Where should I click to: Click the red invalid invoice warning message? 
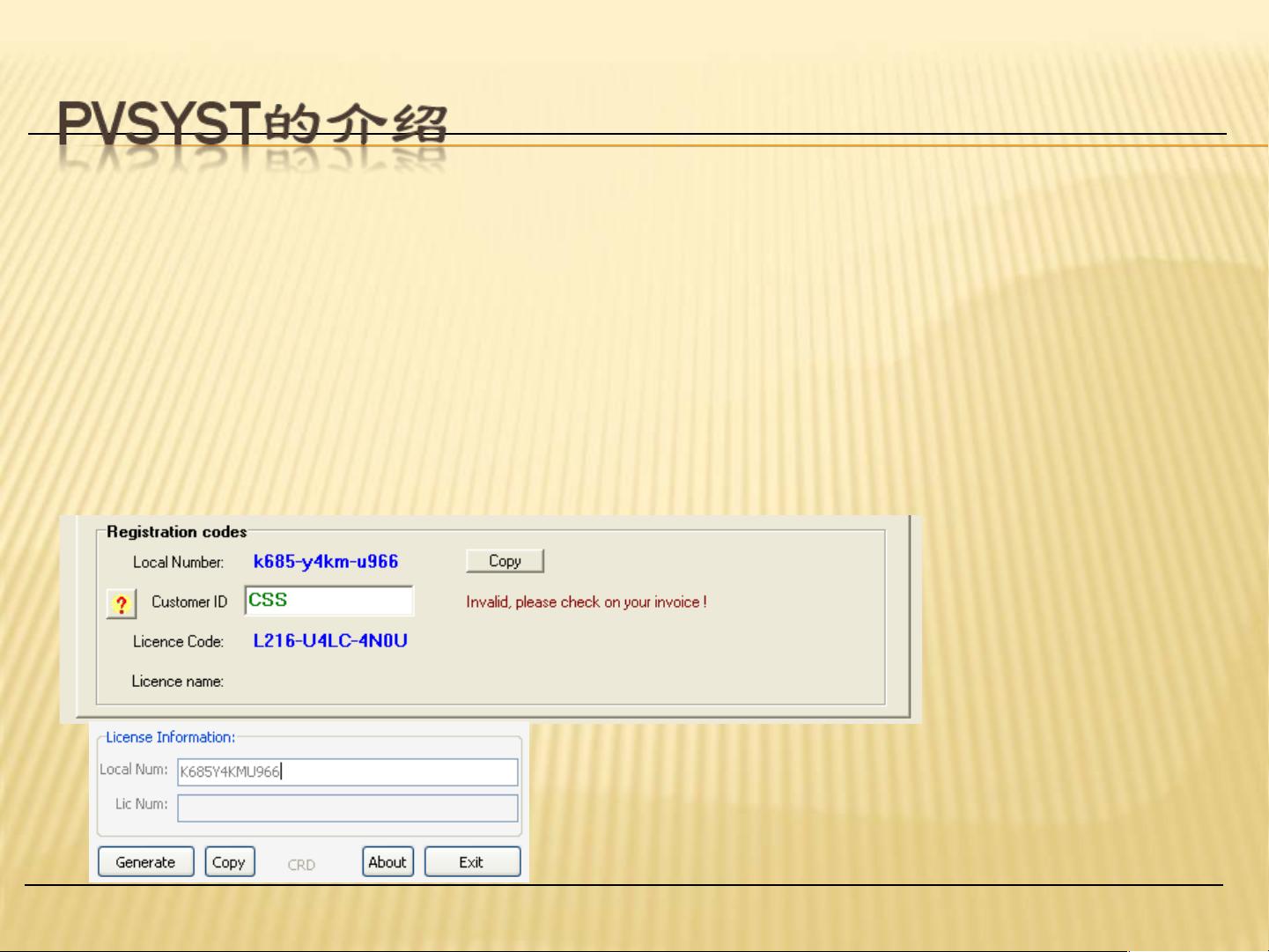click(586, 601)
